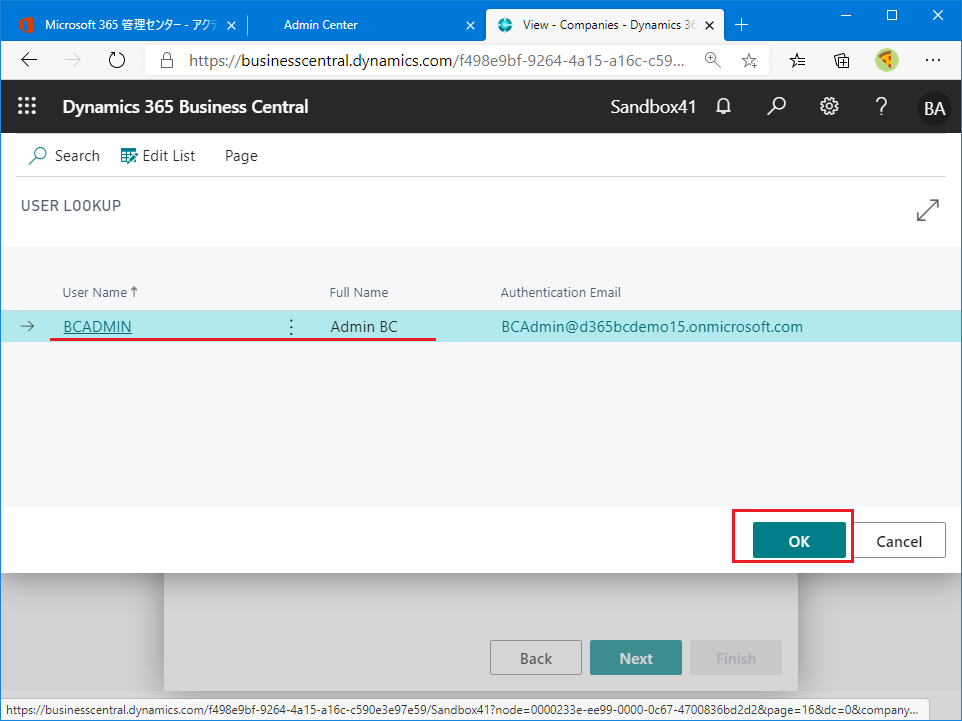This screenshot has width=962, height=721.
Task: Open a new browser tab
Action: (741, 25)
